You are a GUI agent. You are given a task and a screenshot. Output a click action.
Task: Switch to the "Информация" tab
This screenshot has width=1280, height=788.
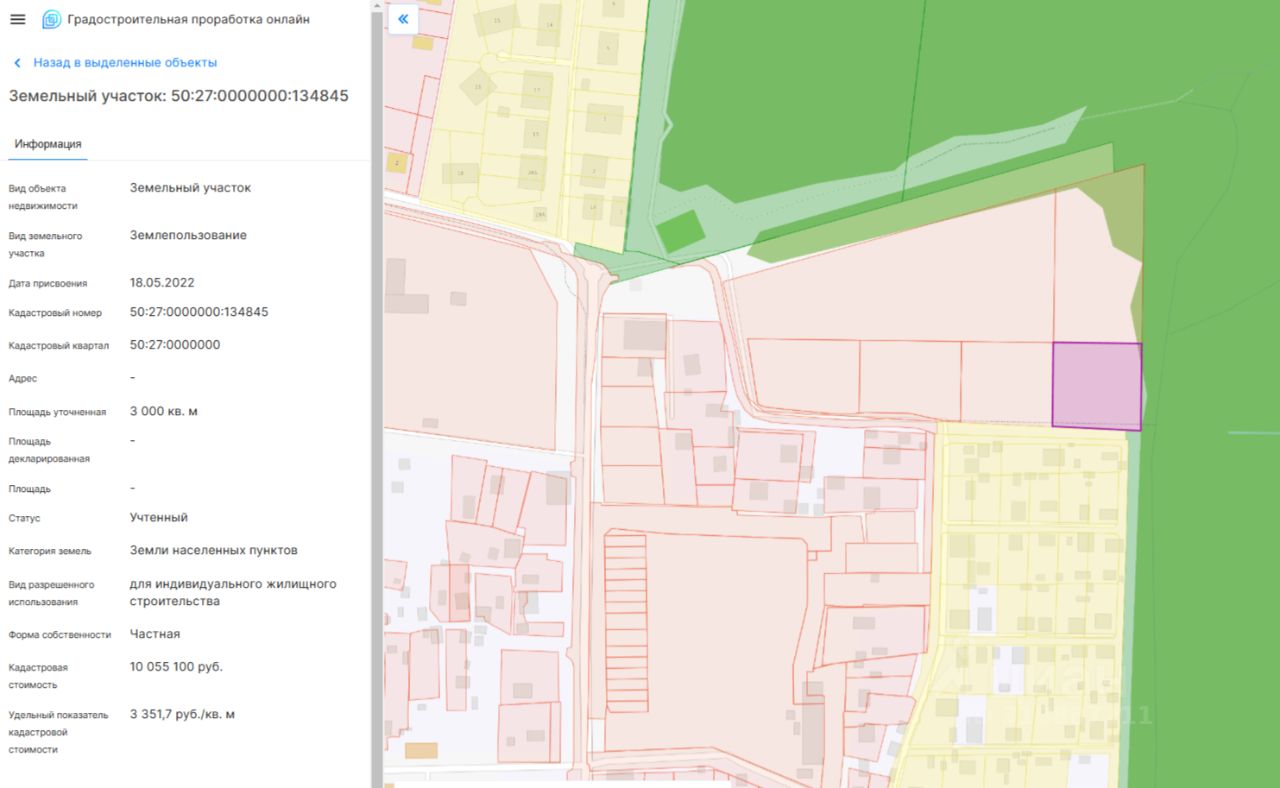coord(48,144)
